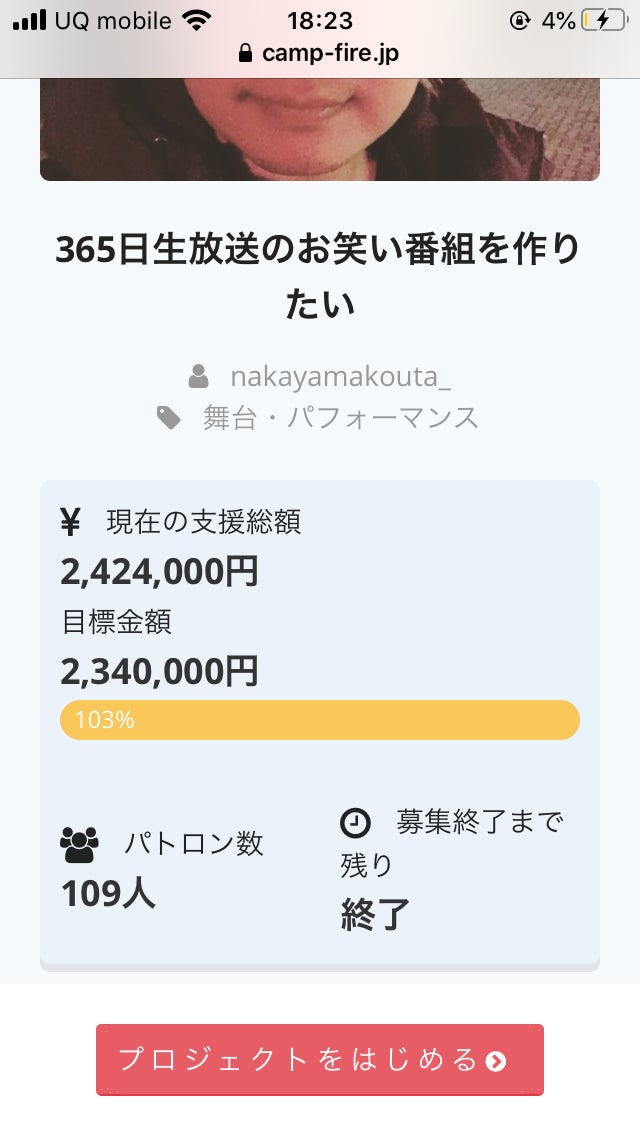The width and height of the screenshot is (640, 1136).
Task: Tap the clock icon for remaining time
Action: [355, 823]
